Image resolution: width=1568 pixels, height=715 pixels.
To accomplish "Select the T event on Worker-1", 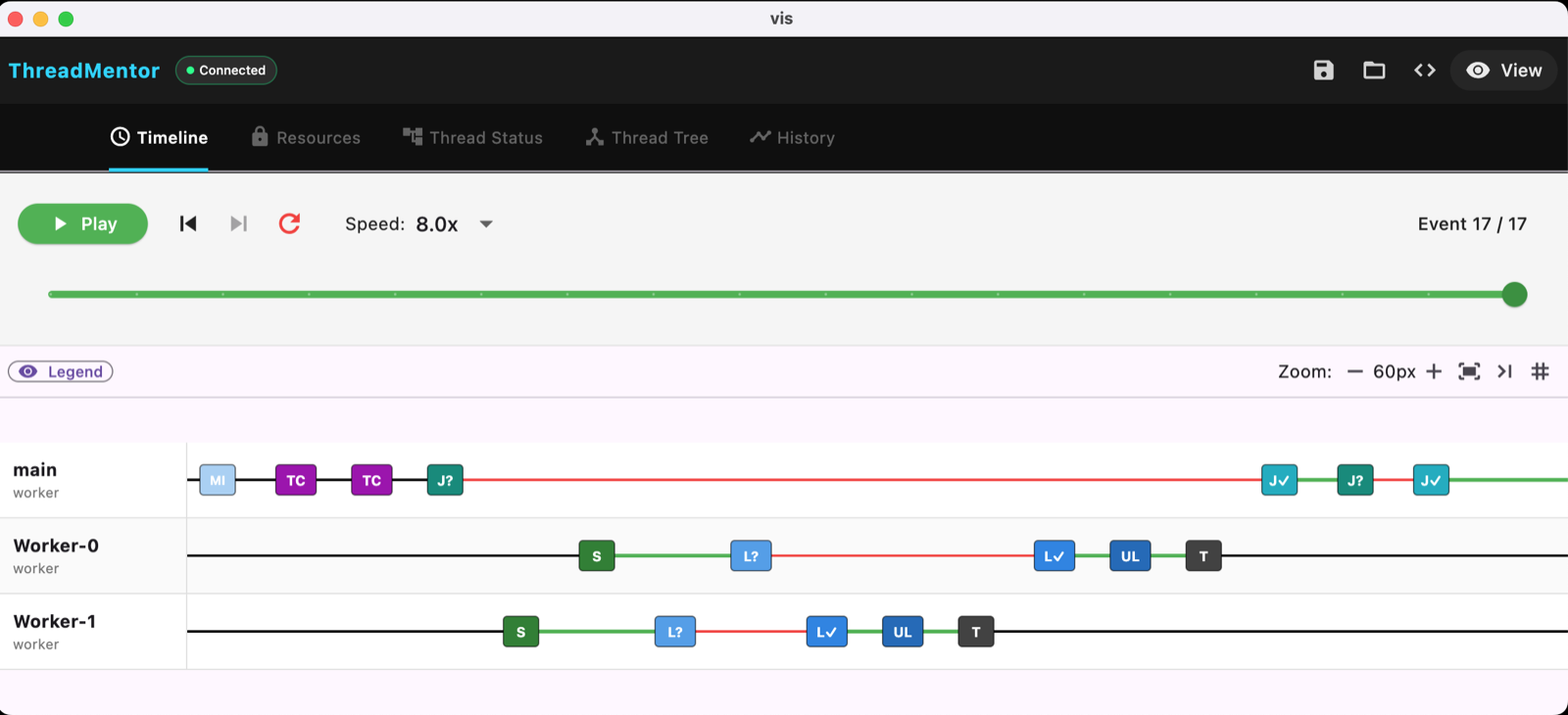I will [x=976, y=632].
